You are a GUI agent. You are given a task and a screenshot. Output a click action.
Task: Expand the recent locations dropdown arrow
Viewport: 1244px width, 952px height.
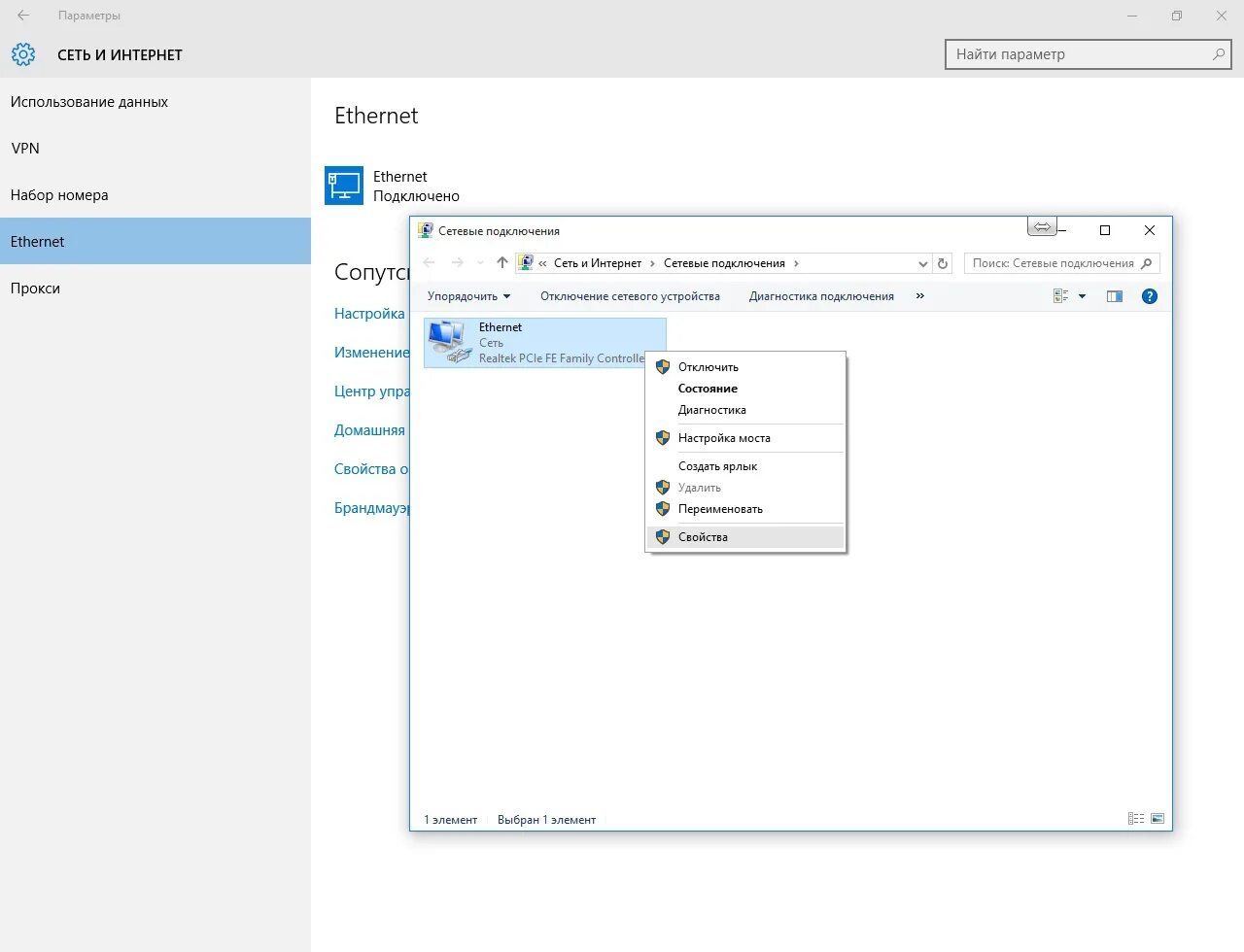coord(480,263)
